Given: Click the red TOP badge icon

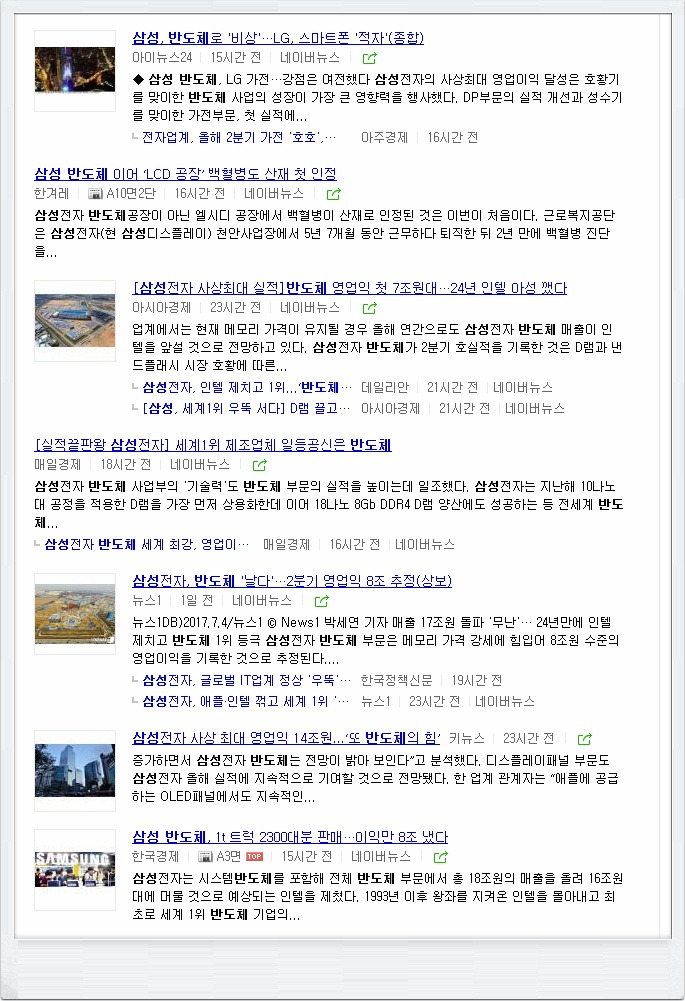Looking at the screenshot, I should (255, 857).
